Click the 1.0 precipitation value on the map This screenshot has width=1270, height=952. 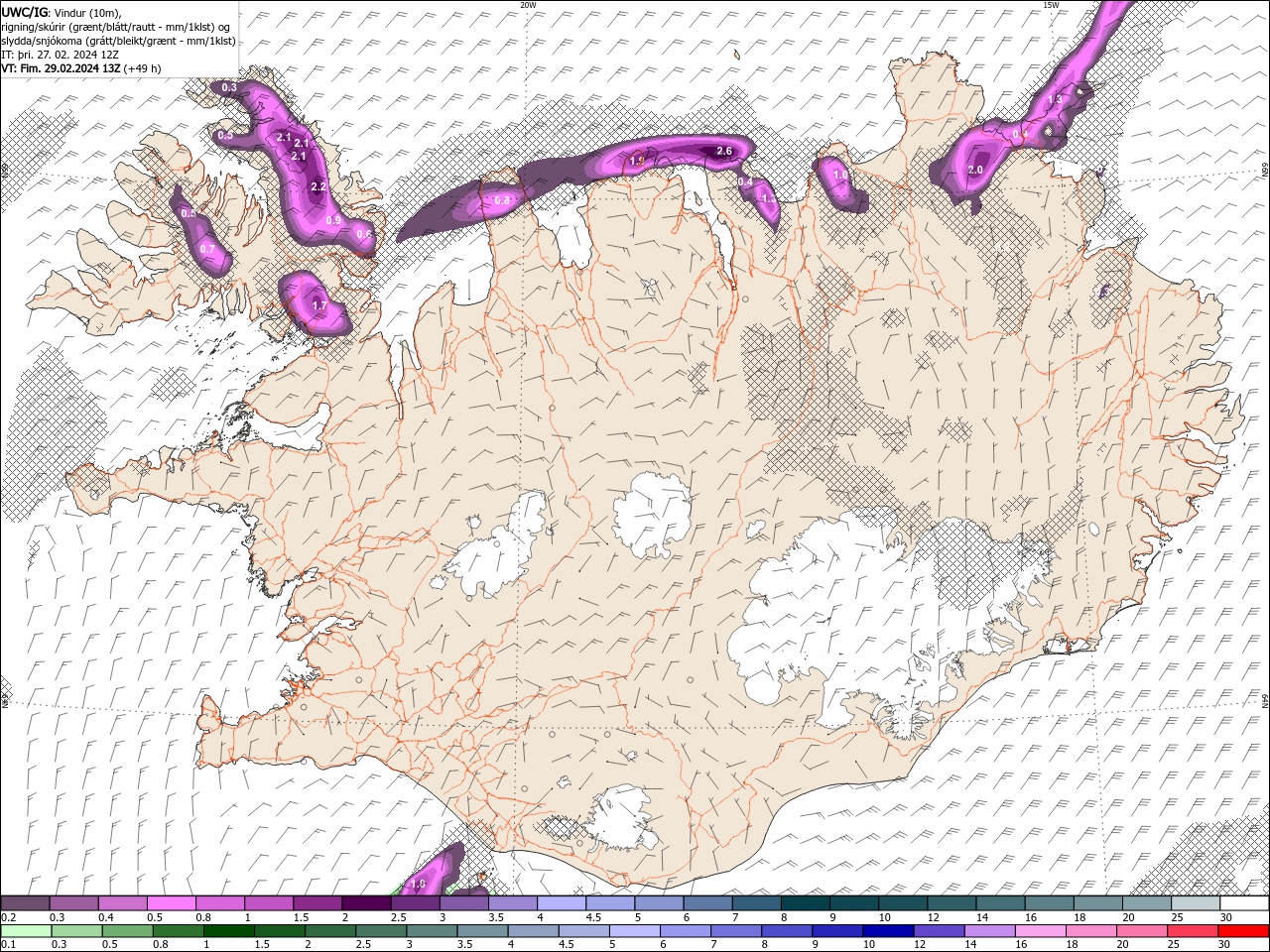[x=840, y=176]
